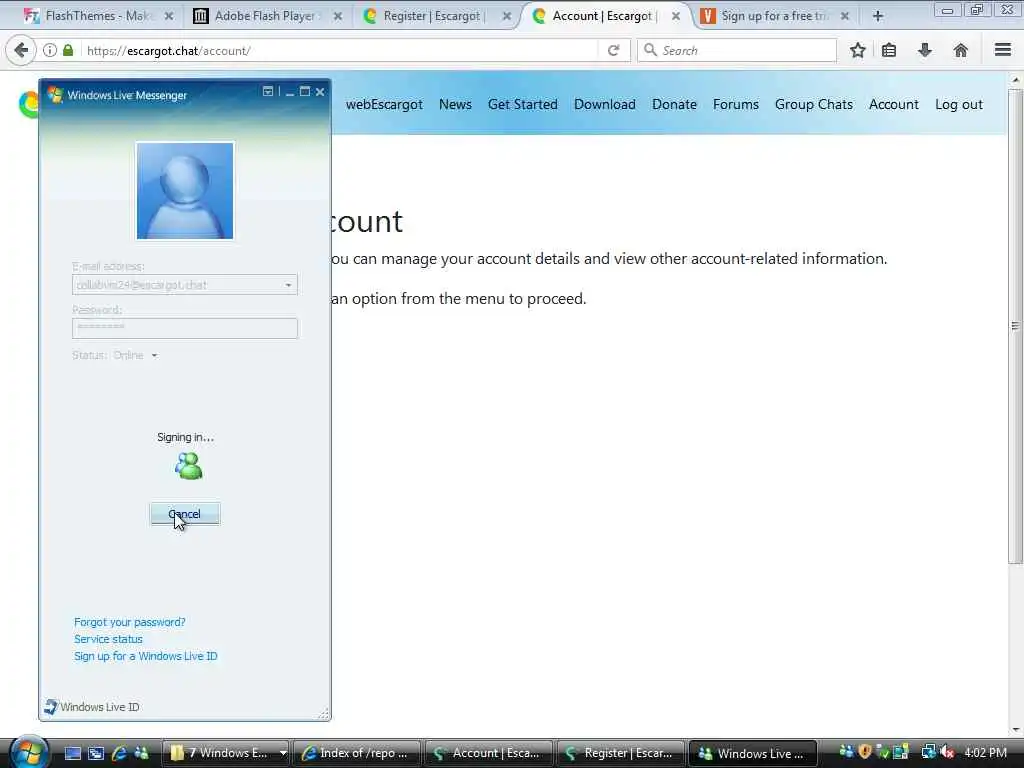Open the Service status link
The height and width of the screenshot is (768, 1024).
point(108,639)
